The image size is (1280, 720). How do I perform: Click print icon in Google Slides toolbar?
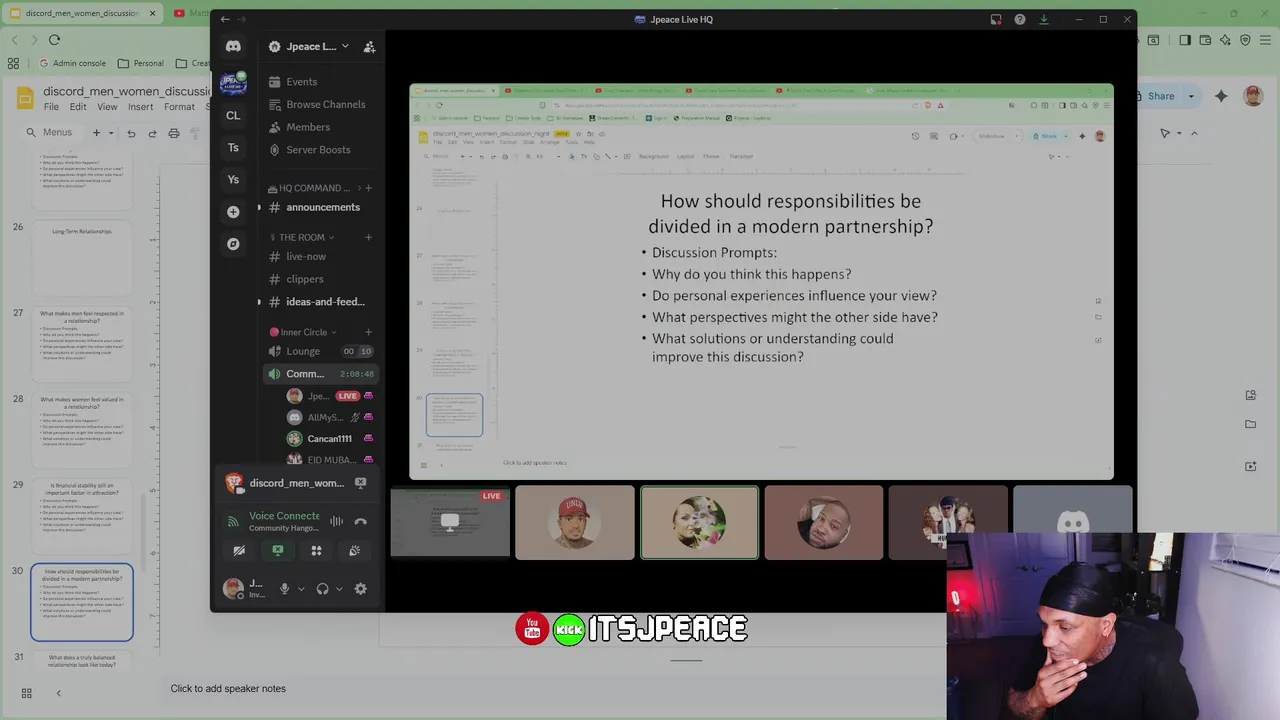click(174, 133)
